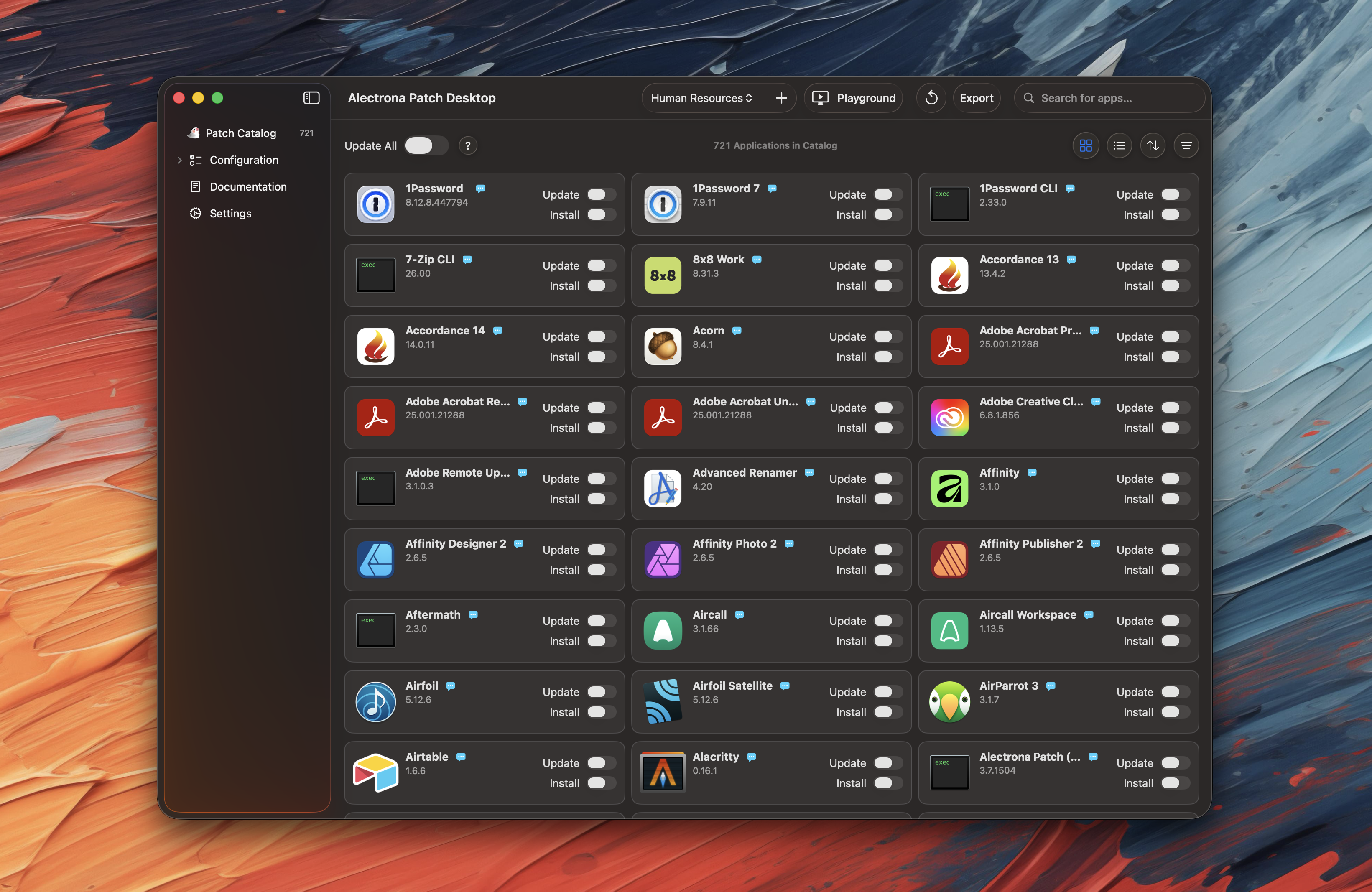
Task: Open the filter lines icon
Action: pos(1186,146)
